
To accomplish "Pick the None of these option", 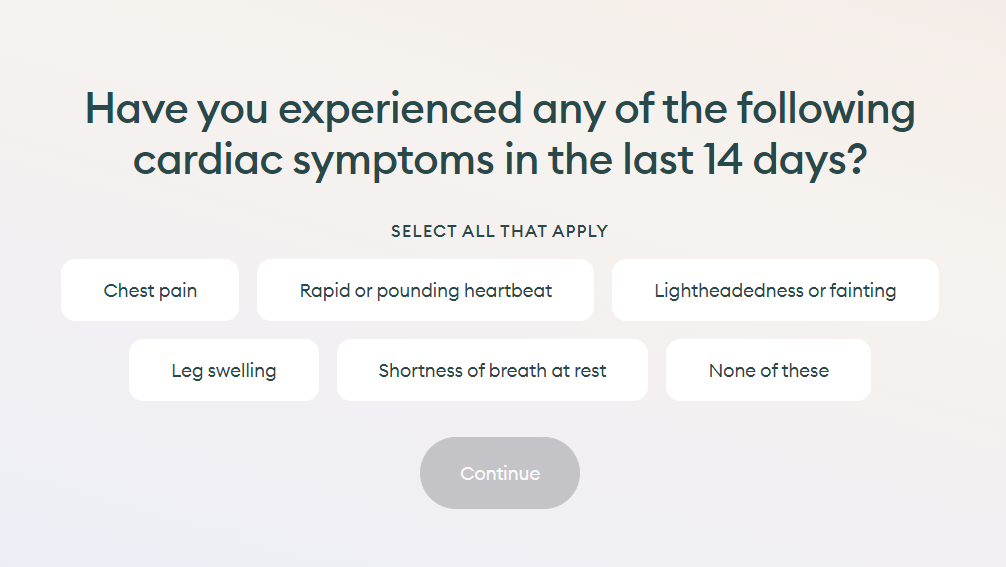I will (768, 371).
